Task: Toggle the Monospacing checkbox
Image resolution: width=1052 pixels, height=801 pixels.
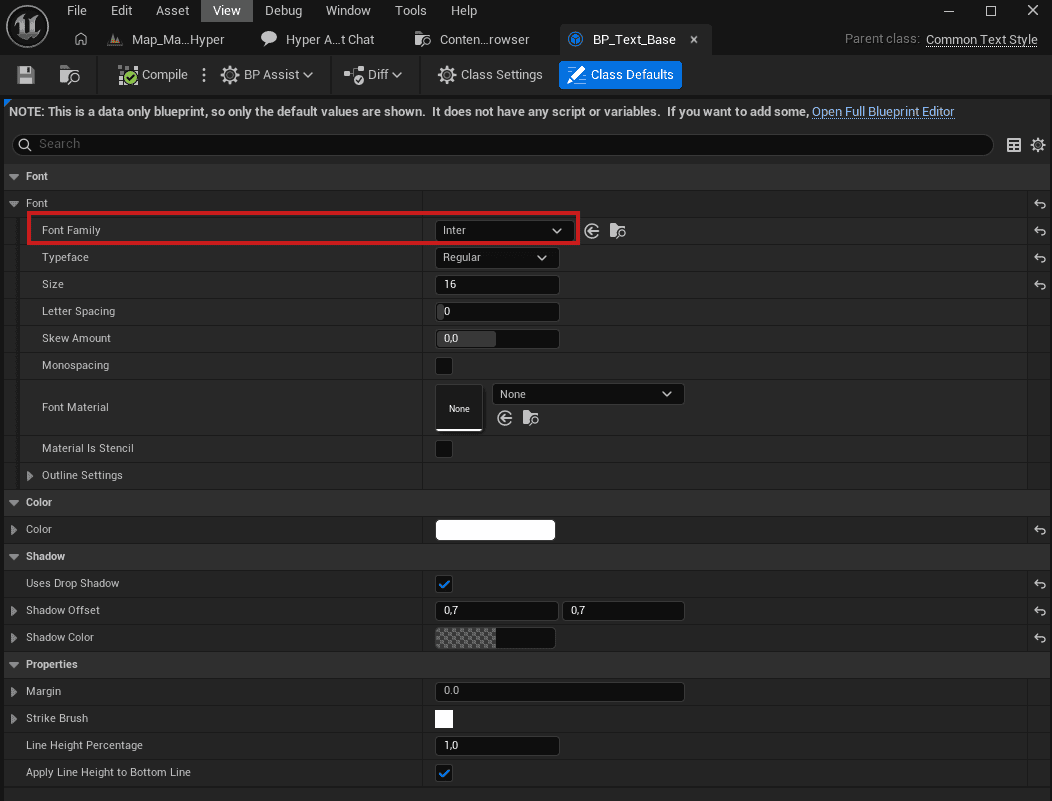Action: pyautogui.click(x=443, y=366)
